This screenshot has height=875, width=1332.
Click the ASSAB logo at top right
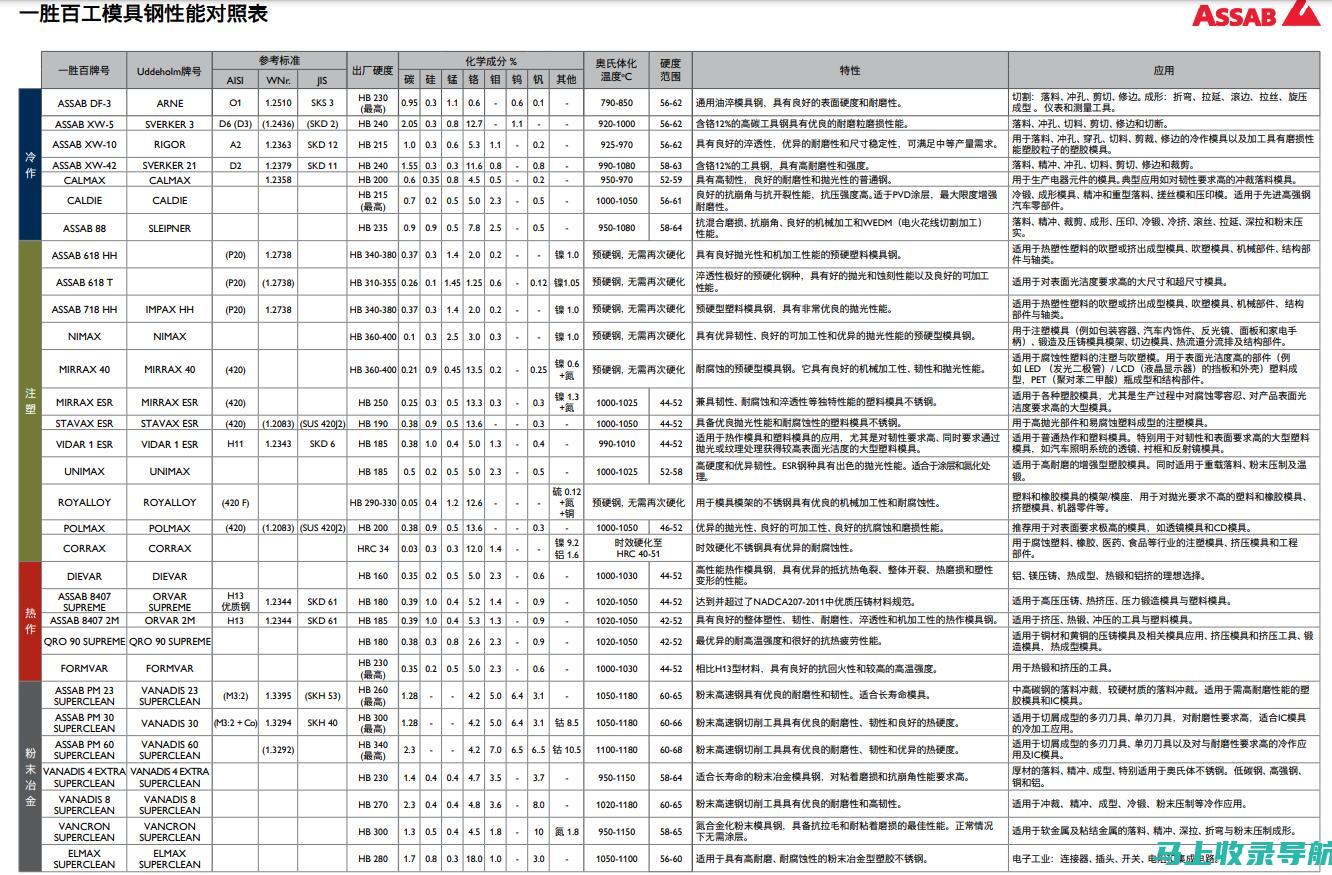1256,14
